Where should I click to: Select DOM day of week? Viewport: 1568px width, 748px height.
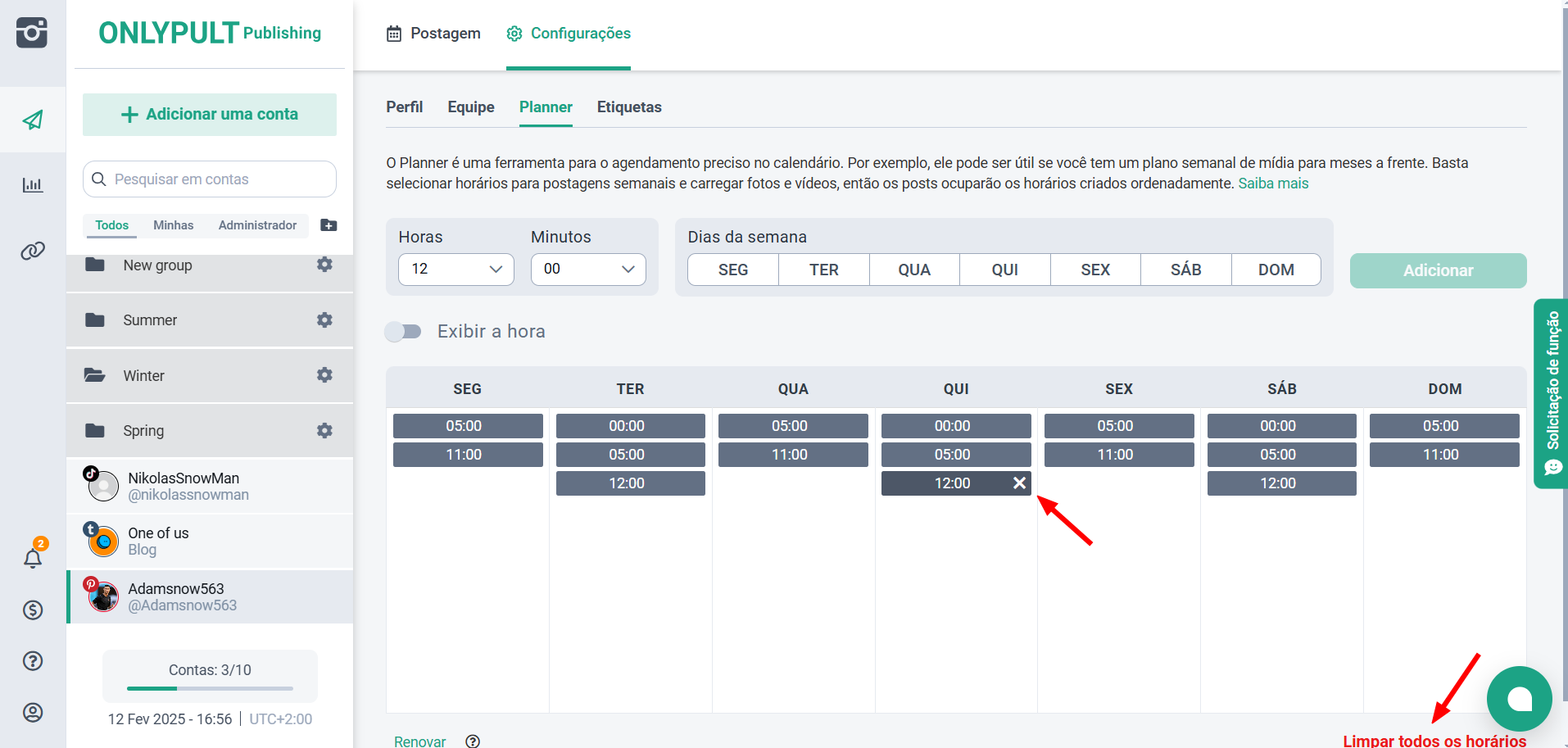click(x=1276, y=270)
